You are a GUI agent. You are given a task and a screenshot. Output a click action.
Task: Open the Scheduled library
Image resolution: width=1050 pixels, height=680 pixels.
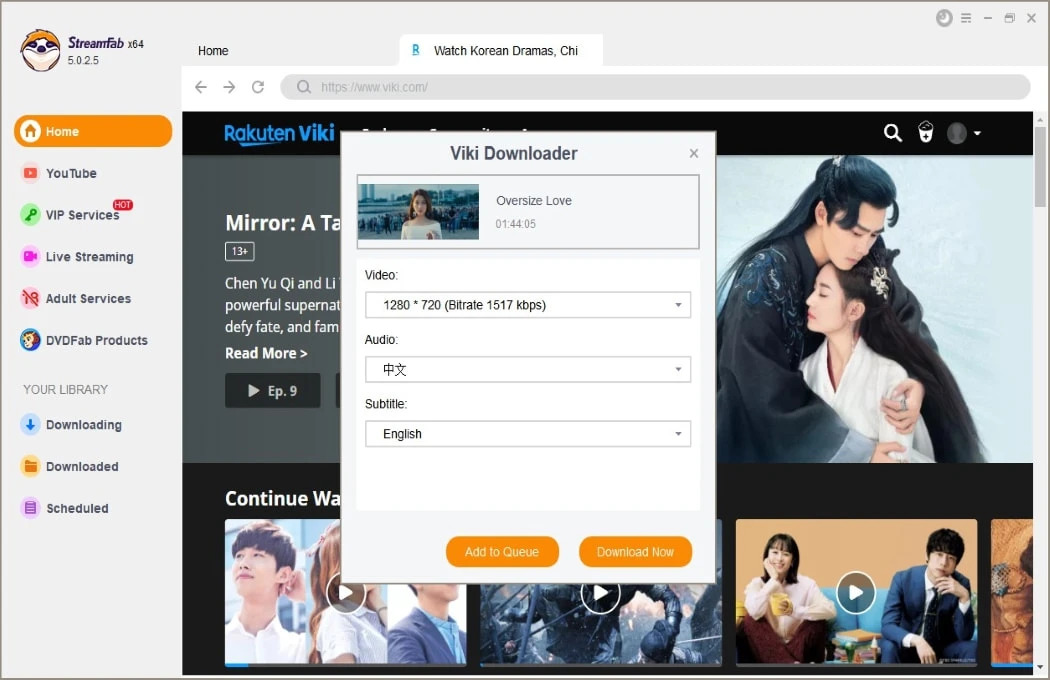tap(77, 508)
